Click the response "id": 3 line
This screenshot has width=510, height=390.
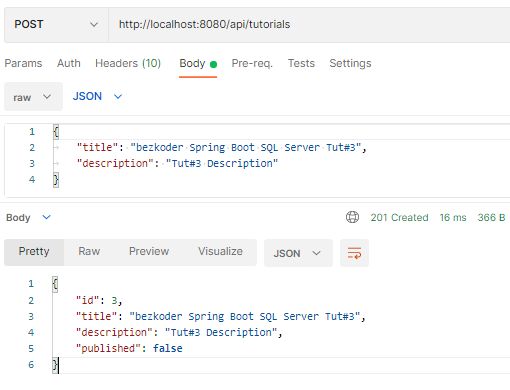coord(99,300)
